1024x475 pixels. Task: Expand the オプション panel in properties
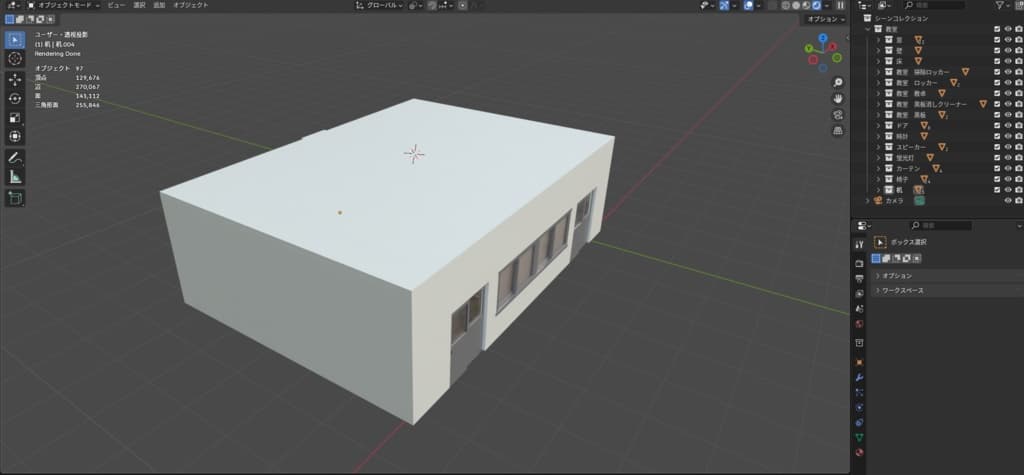pos(900,275)
